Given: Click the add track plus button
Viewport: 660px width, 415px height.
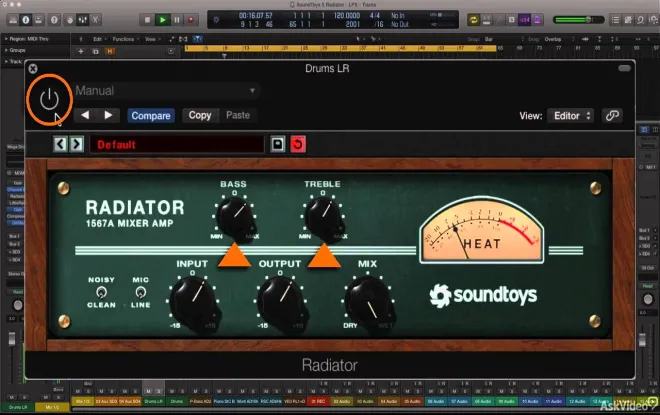Looking at the screenshot, I should coord(81,51).
